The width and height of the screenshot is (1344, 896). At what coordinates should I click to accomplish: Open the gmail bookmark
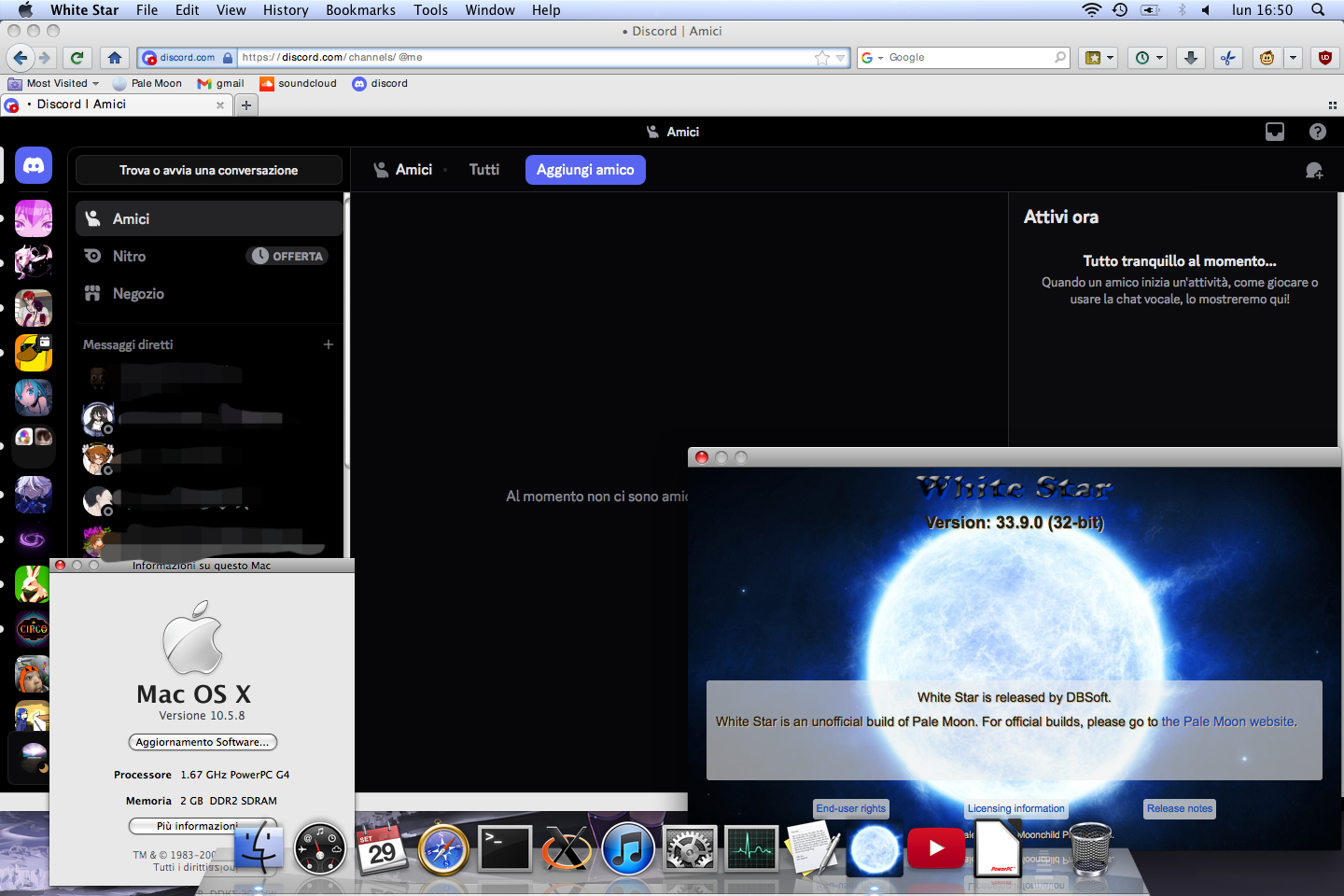pyautogui.click(x=221, y=84)
